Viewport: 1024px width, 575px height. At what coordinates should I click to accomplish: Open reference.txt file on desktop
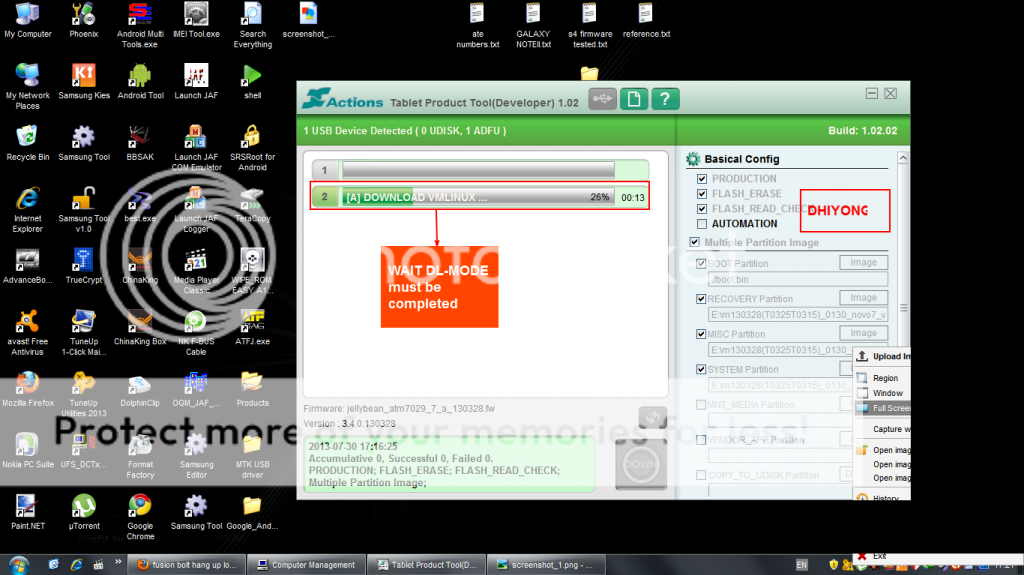[x=646, y=21]
